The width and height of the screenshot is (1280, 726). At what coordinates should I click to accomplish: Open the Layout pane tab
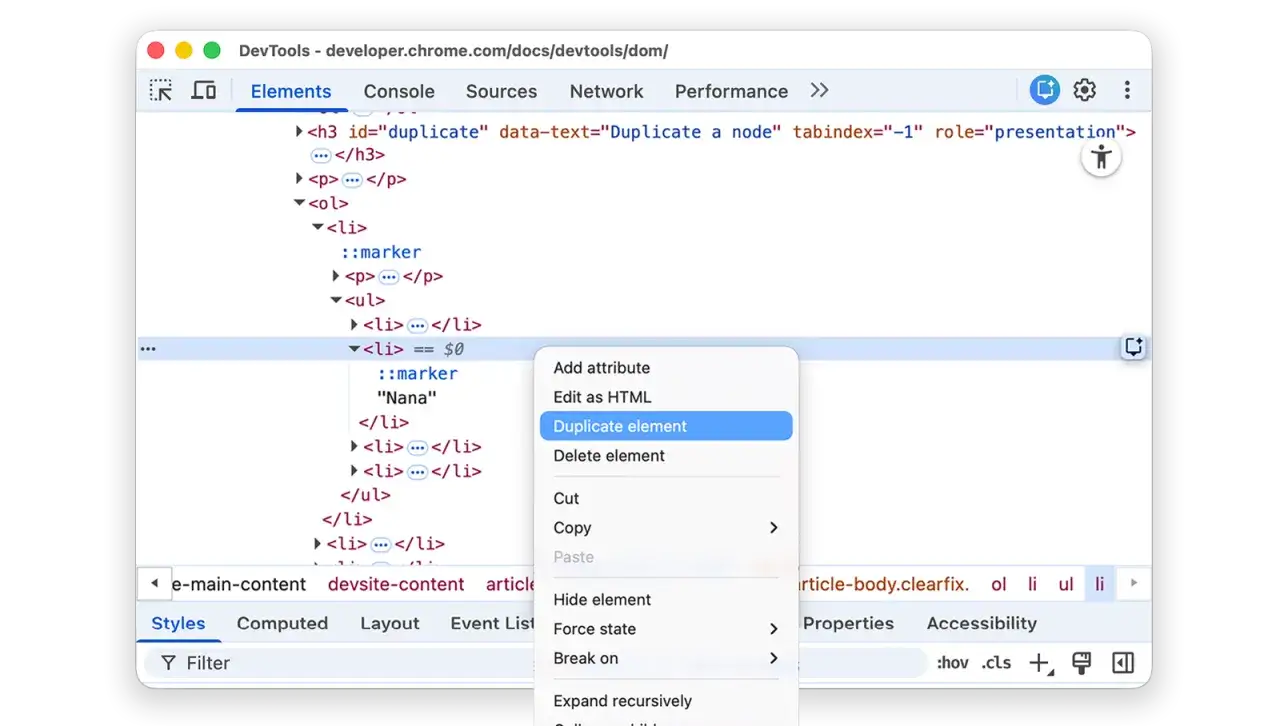coord(389,623)
